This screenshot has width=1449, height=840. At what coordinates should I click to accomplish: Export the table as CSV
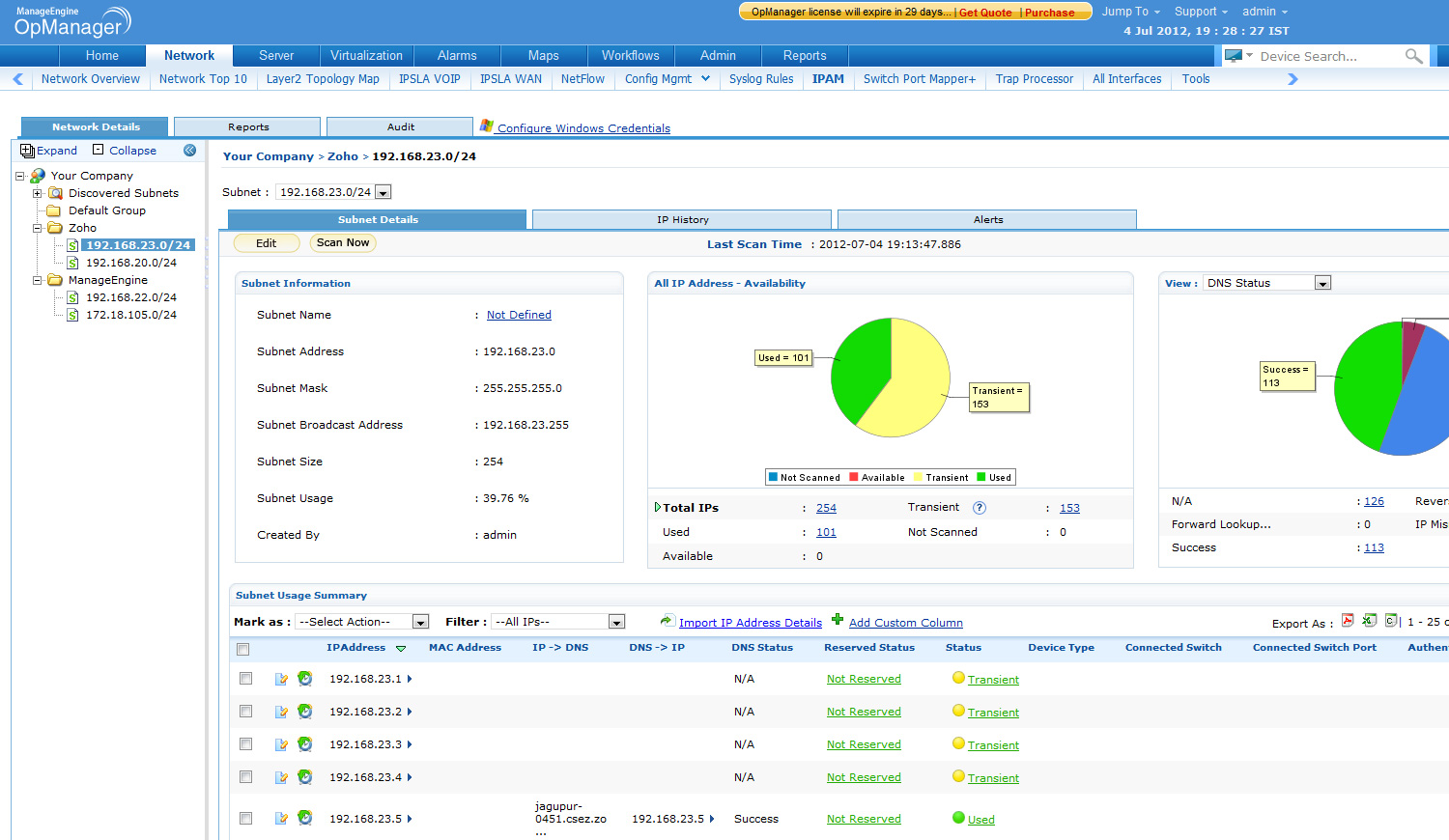(x=1391, y=621)
